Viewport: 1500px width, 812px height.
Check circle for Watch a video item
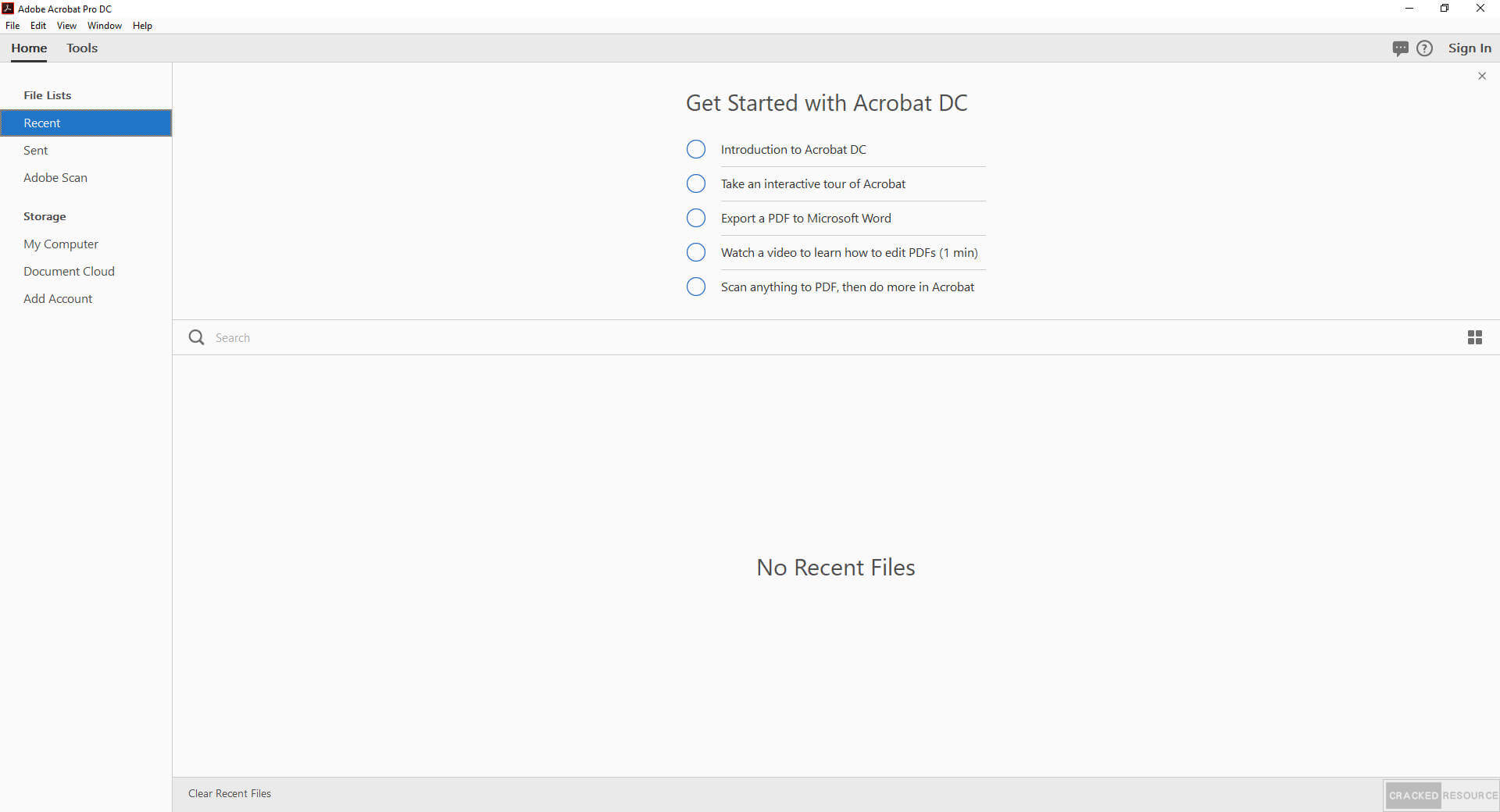pos(695,252)
